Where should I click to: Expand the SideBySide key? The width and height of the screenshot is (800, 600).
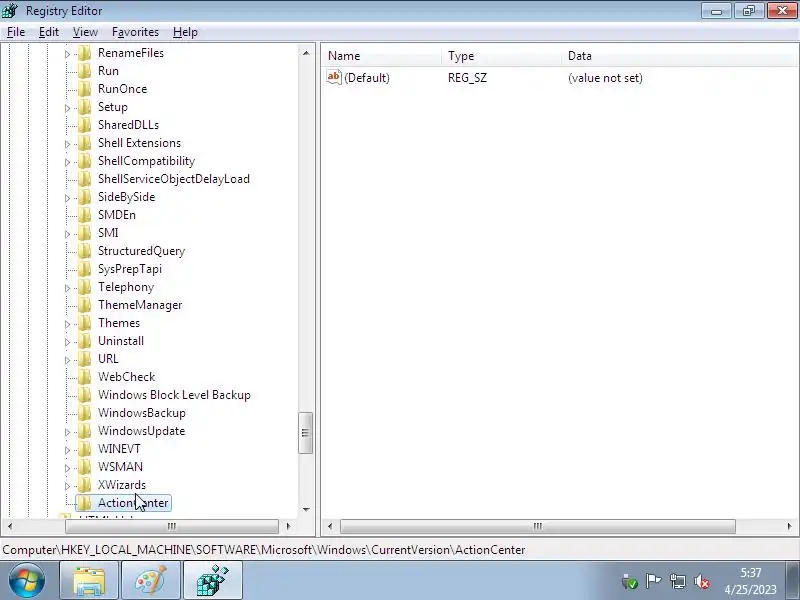[x=67, y=197]
